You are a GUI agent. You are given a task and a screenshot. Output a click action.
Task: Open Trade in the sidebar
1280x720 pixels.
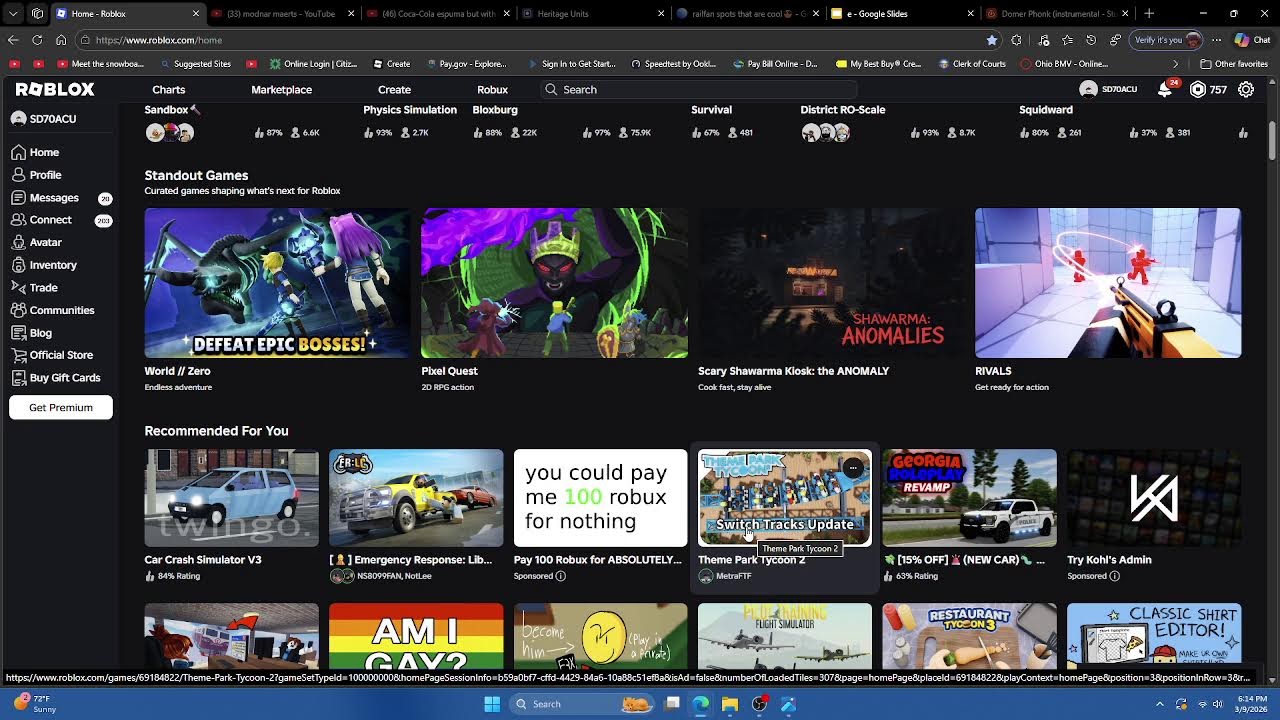35,288
